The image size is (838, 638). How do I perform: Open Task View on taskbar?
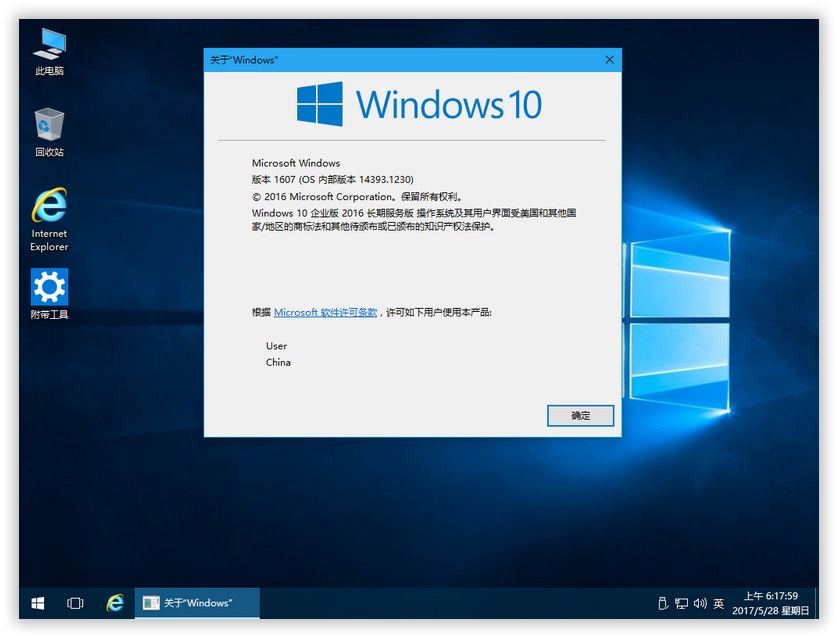point(75,603)
